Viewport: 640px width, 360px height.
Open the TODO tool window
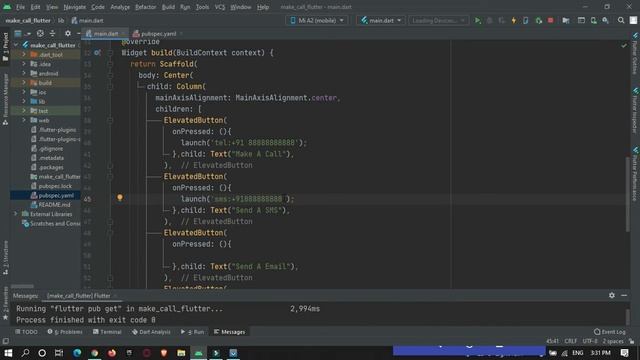[x=27, y=332]
